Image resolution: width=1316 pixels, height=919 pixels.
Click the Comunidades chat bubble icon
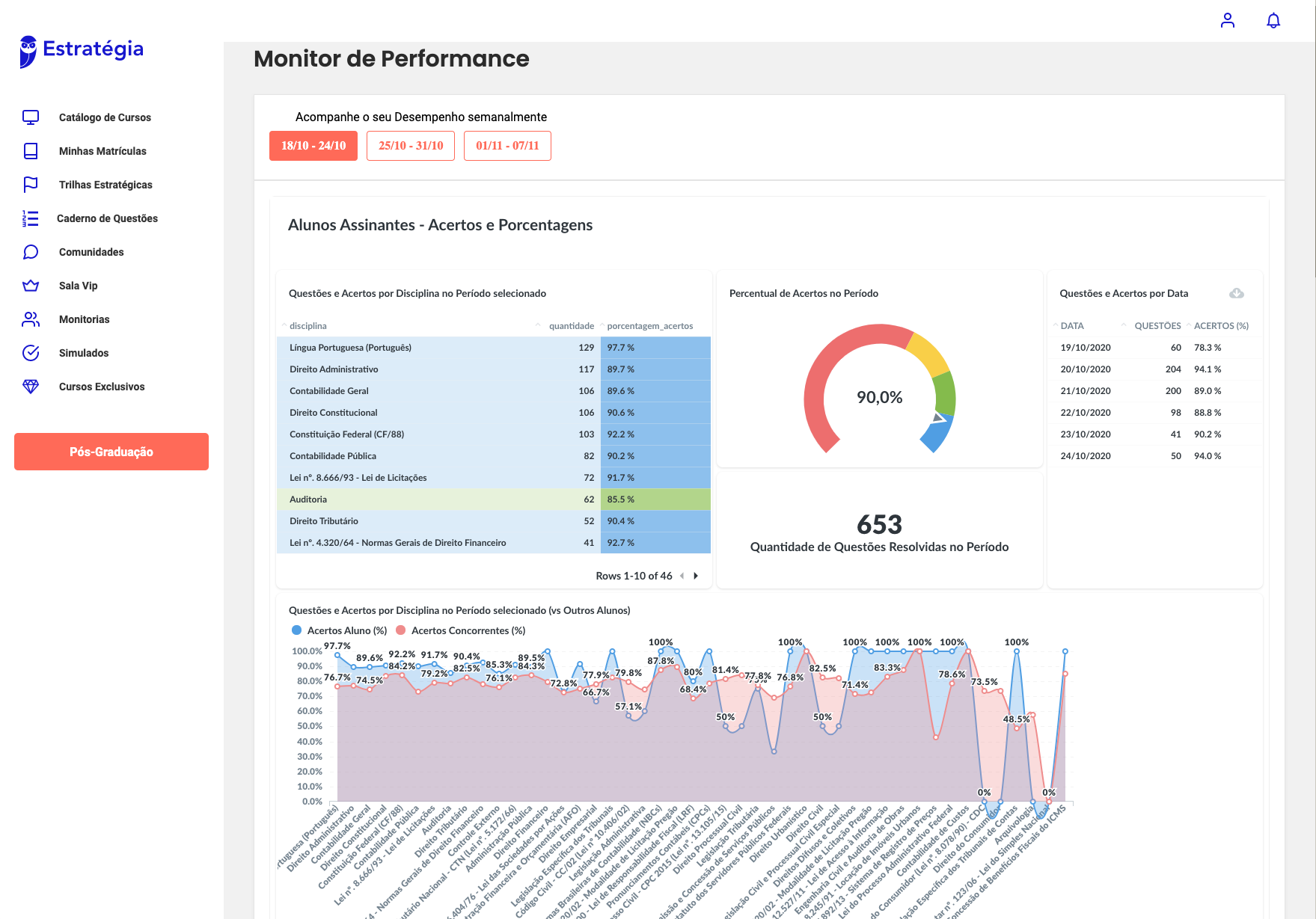pos(31,252)
